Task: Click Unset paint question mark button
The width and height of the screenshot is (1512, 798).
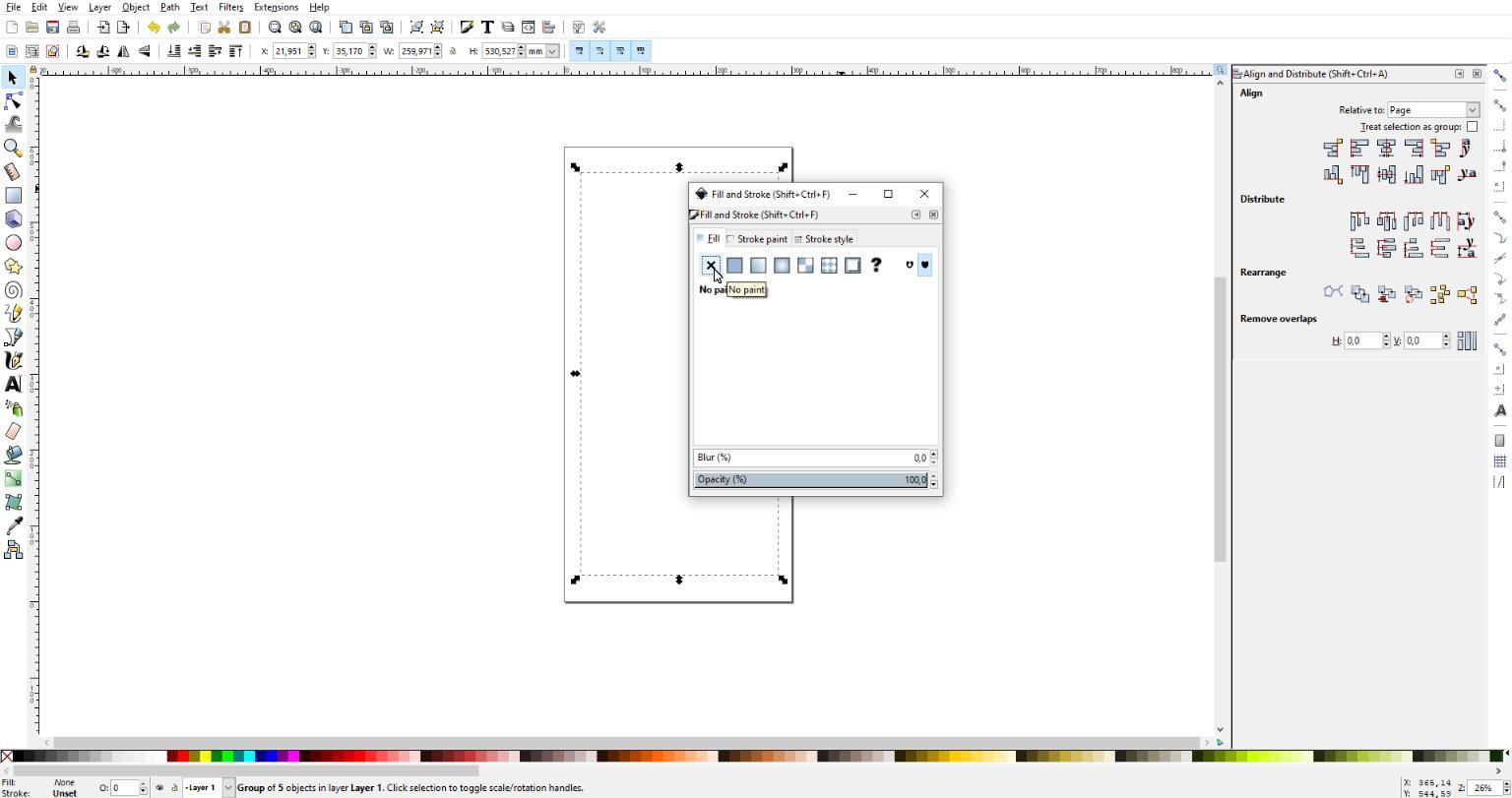Action: (876, 265)
